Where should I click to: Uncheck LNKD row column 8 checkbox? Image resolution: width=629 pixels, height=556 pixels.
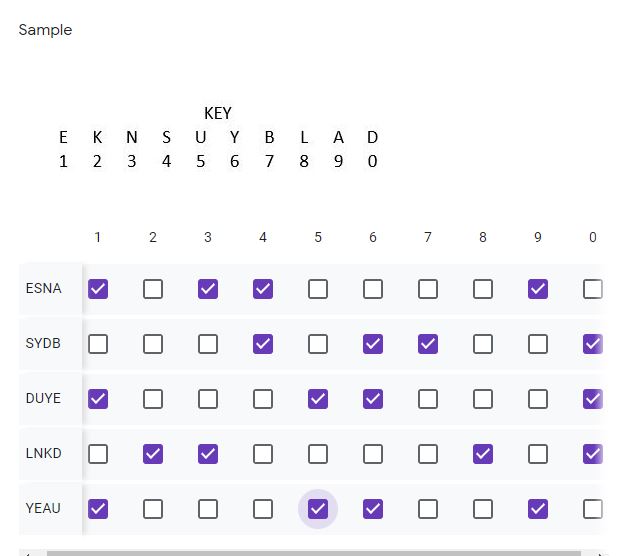(x=483, y=454)
